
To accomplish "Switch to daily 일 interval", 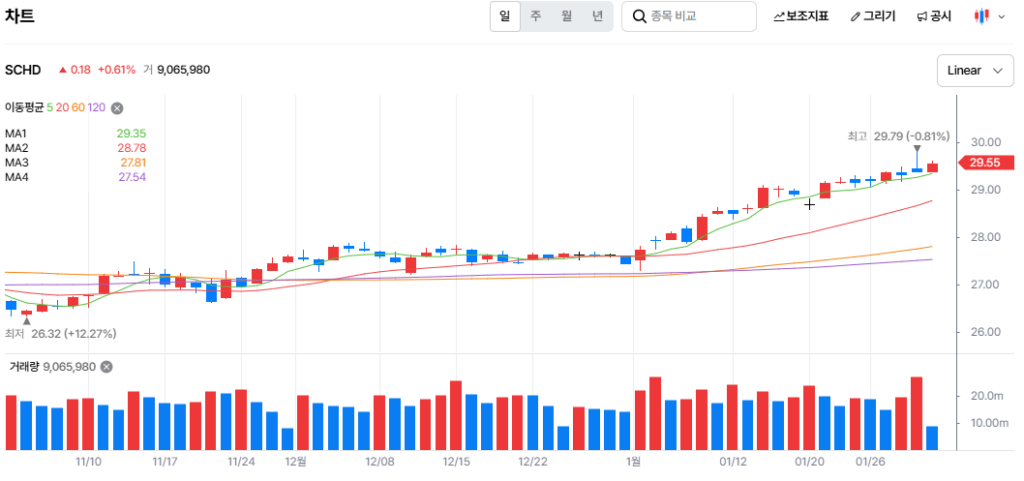I will coord(505,16).
